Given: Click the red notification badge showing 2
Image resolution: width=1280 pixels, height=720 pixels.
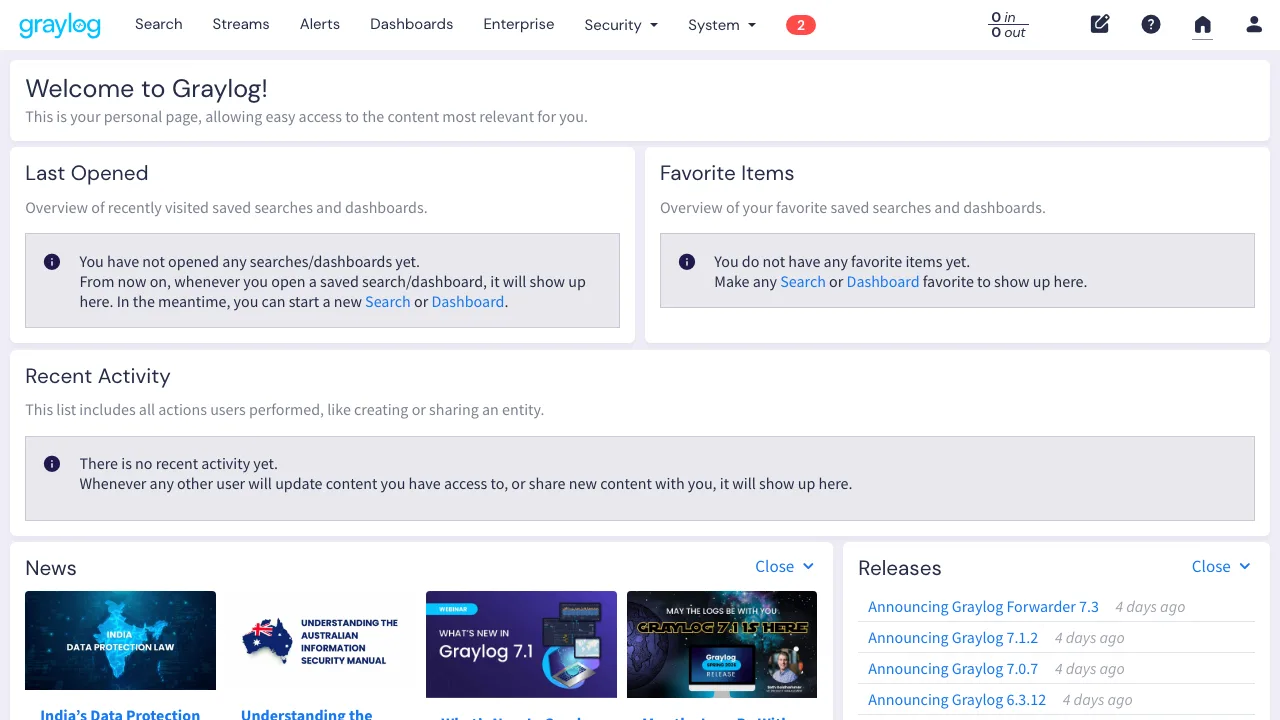Looking at the screenshot, I should tap(801, 25).
